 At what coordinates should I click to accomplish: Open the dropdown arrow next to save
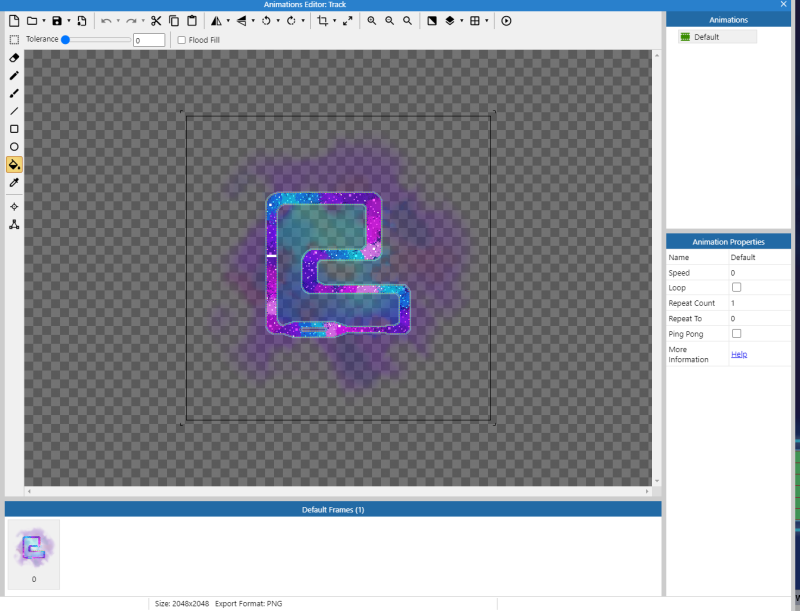(69, 21)
